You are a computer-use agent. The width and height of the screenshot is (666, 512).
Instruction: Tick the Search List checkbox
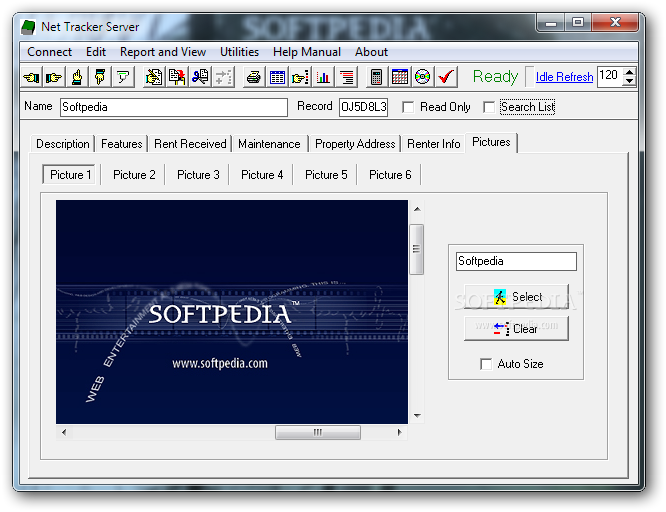[x=489, y=107]
